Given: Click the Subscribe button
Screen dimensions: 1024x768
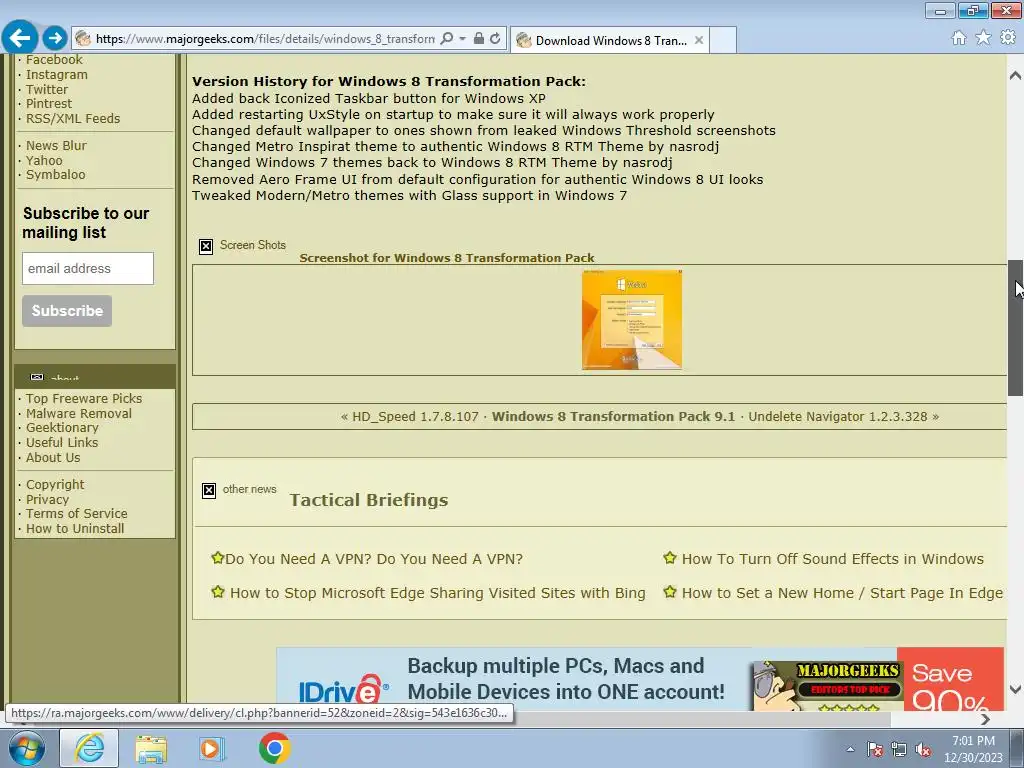Looking at the screenshot, I should pos(67,311).
